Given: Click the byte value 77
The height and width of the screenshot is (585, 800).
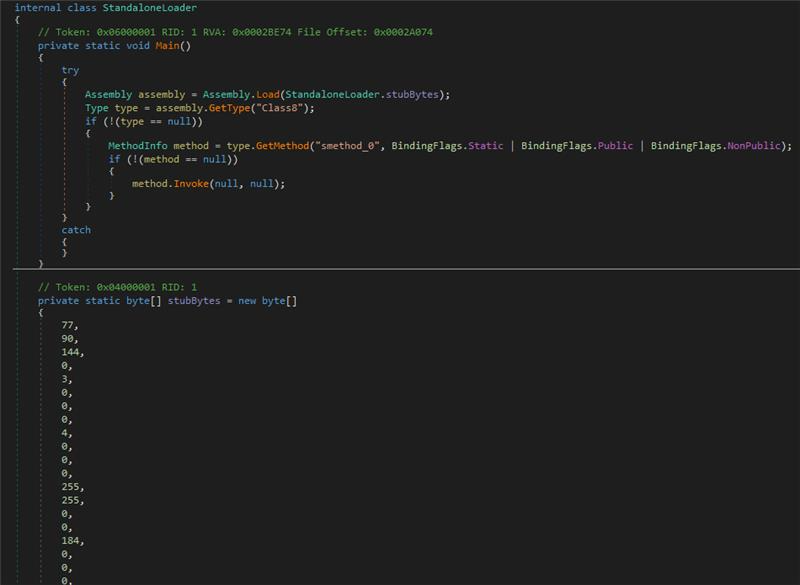Looking at the screenshot, I should pos(67,325).
